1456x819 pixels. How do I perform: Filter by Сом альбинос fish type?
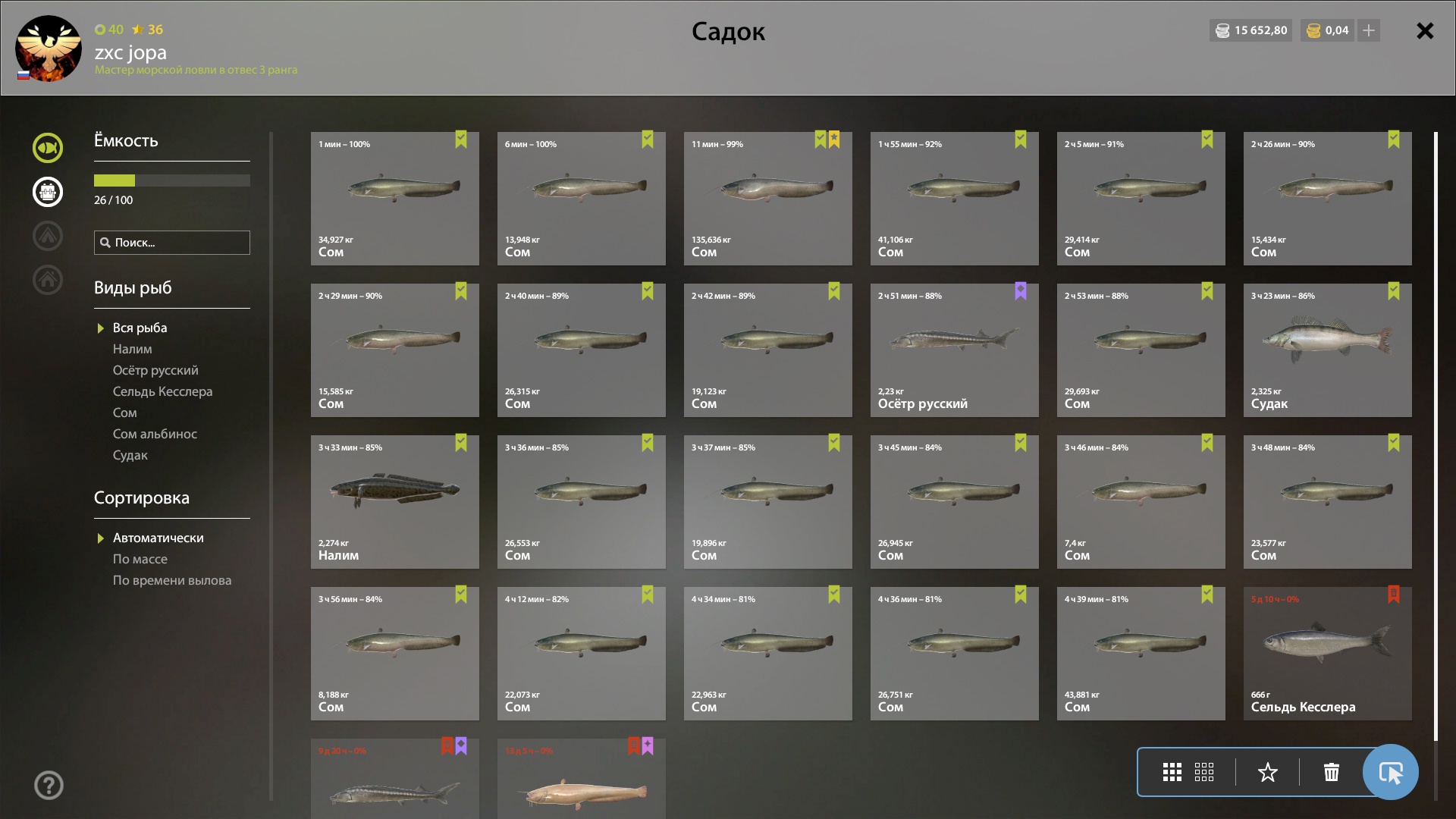pos(155,434)
